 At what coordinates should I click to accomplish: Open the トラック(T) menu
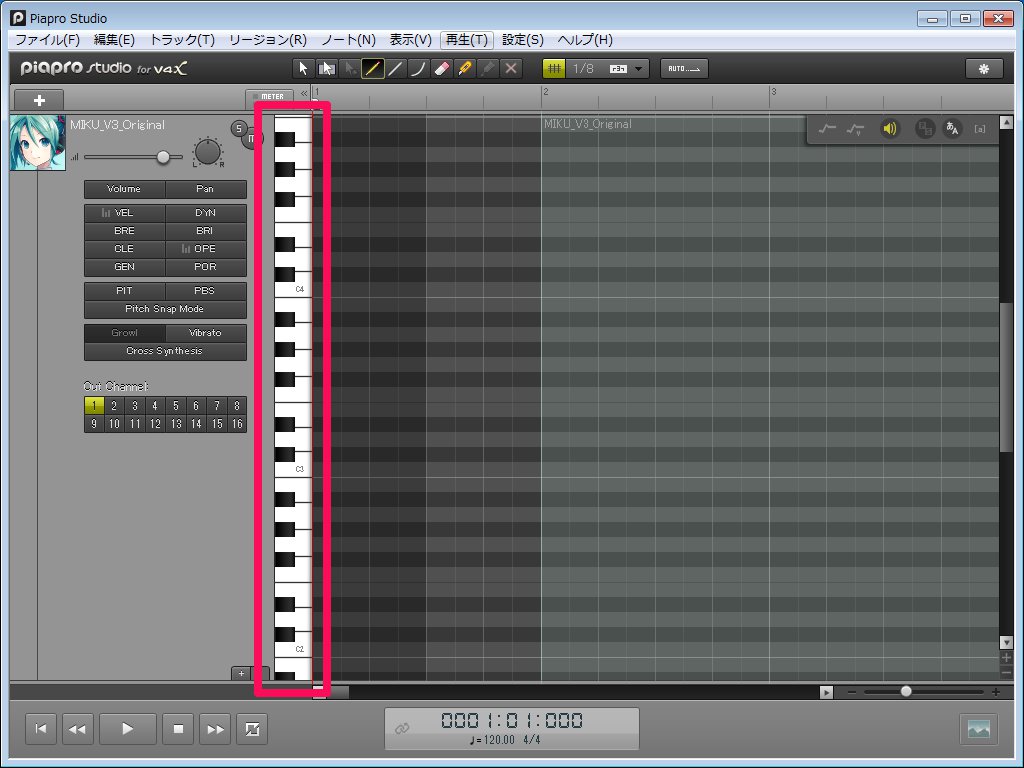tap(182, 40)
